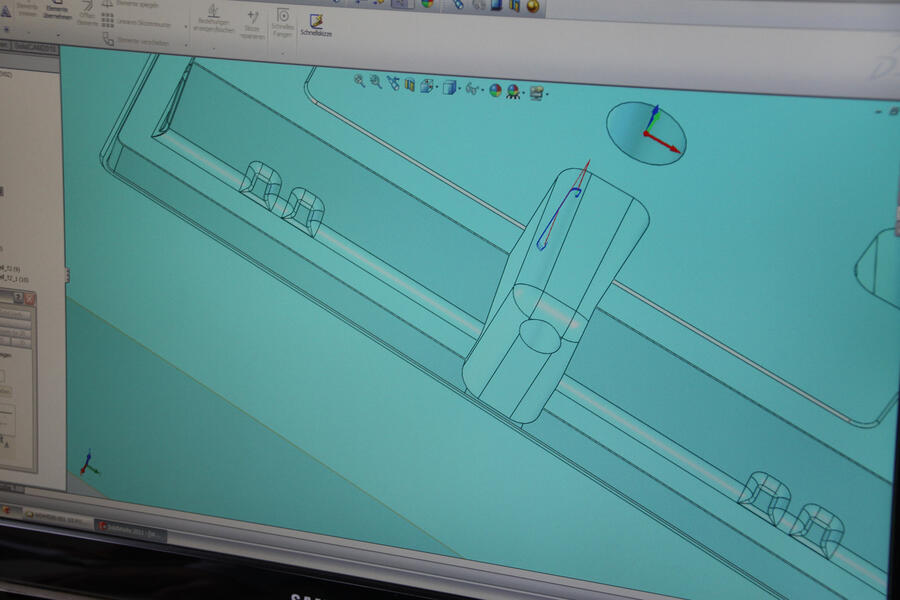Screen dimensions: 900x600
Task: Click Schnelles Fangen tool
Action: coord(282,23)
